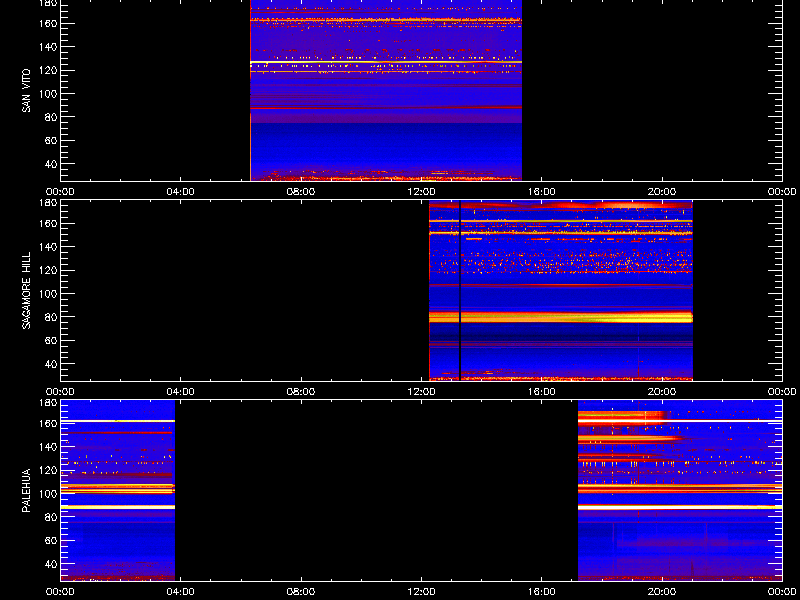Screen dimensions: 800x600
Task: Click the SAGAMORE HILL station axis label
Action: pos(26,290)
